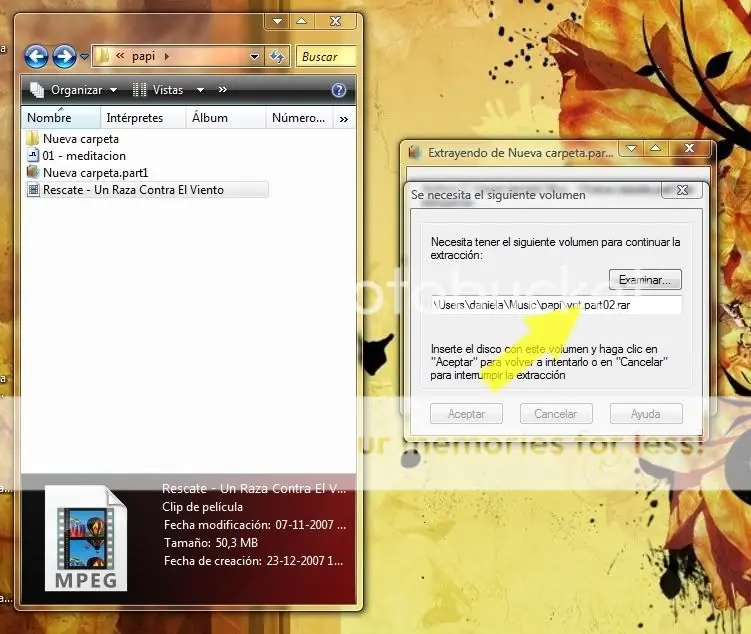
Task: Go back with the blue back arrow
Action: point(36,57)
